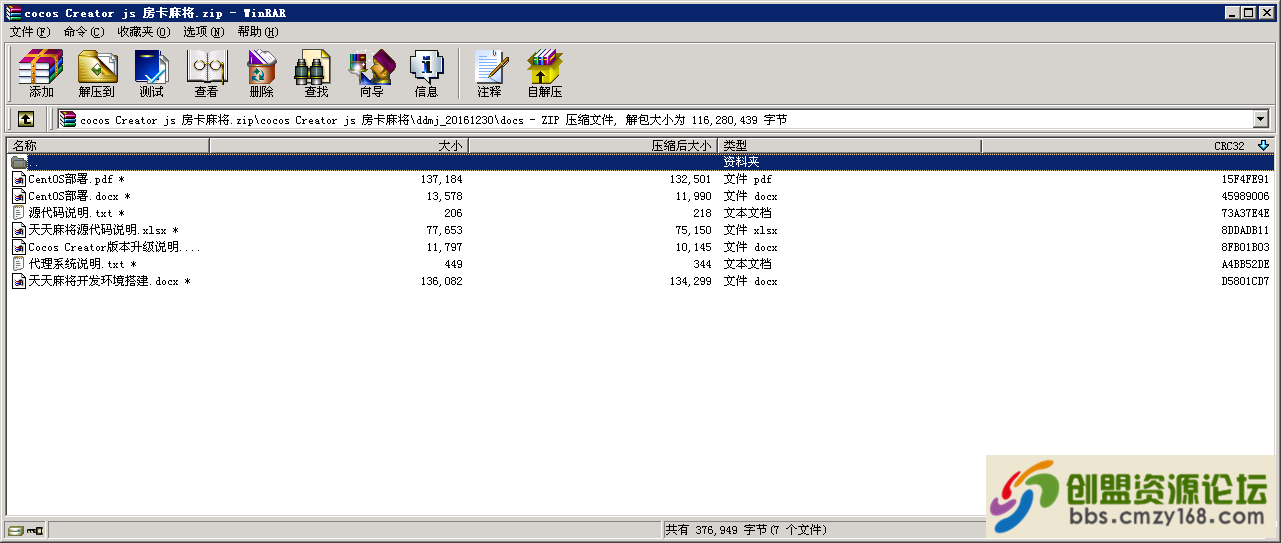Viewport: 1281px width, 543px height.
Task: Sort by 类型 column header
Action: tap(849, 146)
